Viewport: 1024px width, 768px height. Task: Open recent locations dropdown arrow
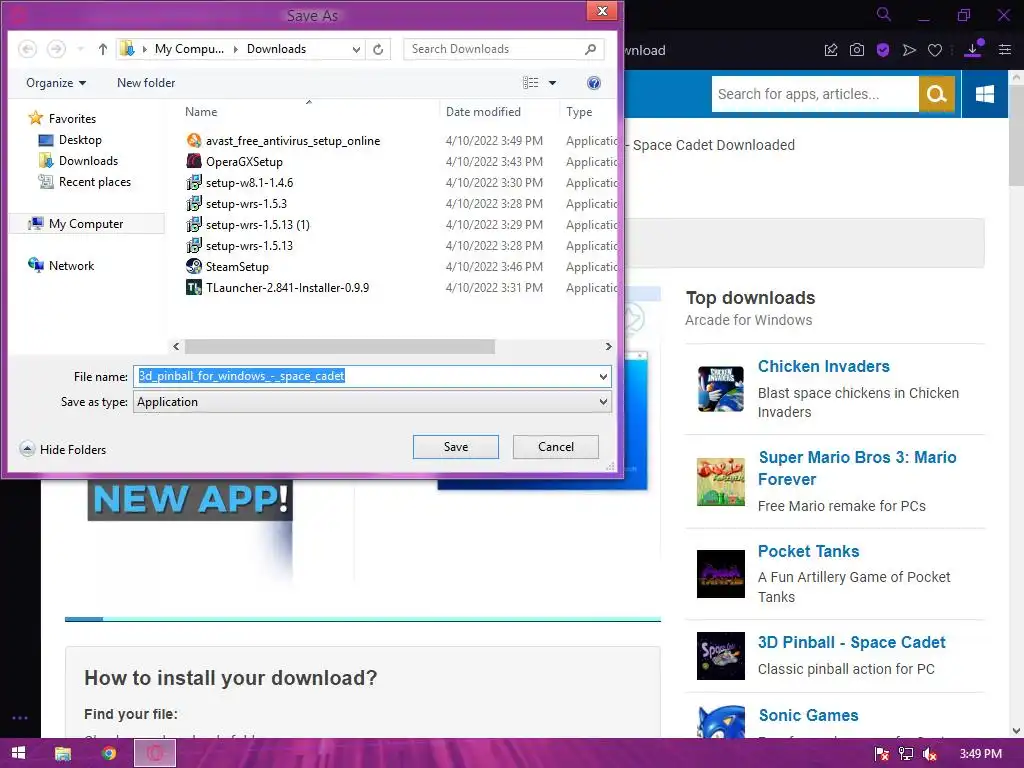(80, 49)
